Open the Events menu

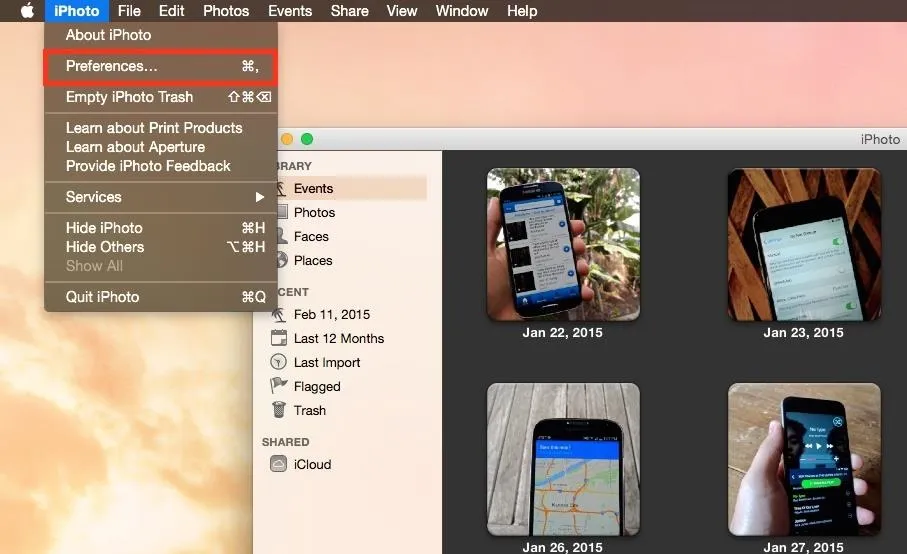point(290,11)
